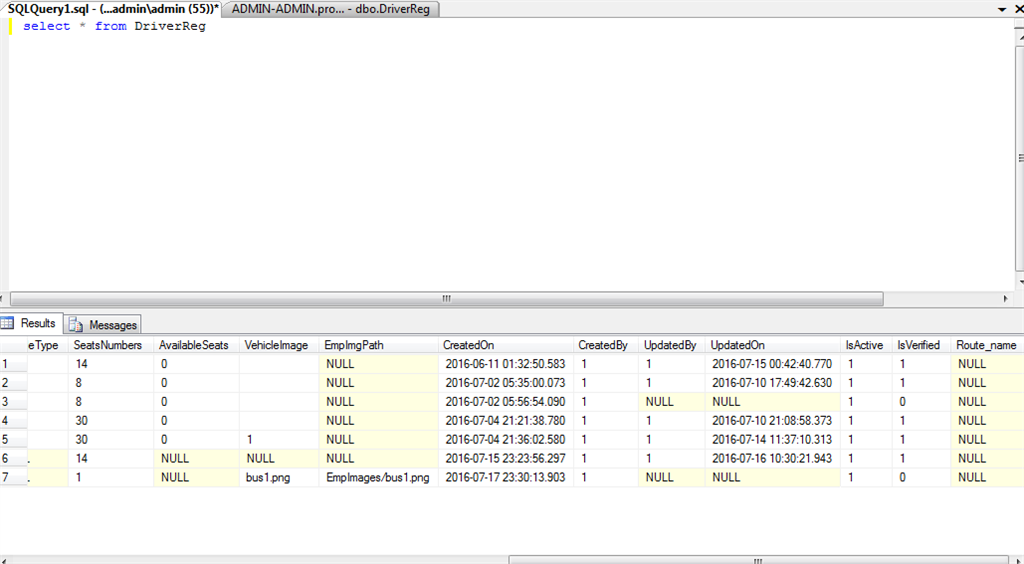Image resolution: width=1024 pixels, height=564 pixels.
Task: Click IsVerified value 0 in row 3
Action: coord(921,401)
